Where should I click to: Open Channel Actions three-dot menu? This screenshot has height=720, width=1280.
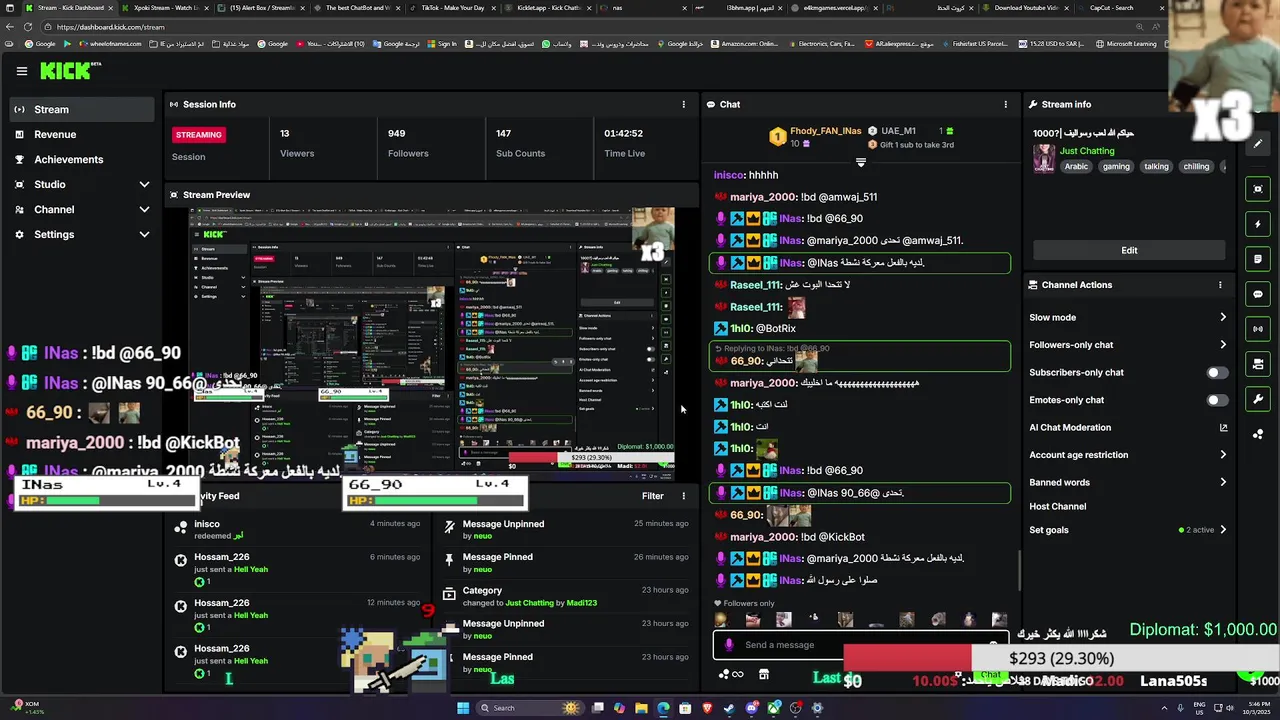coord(1220,285)
